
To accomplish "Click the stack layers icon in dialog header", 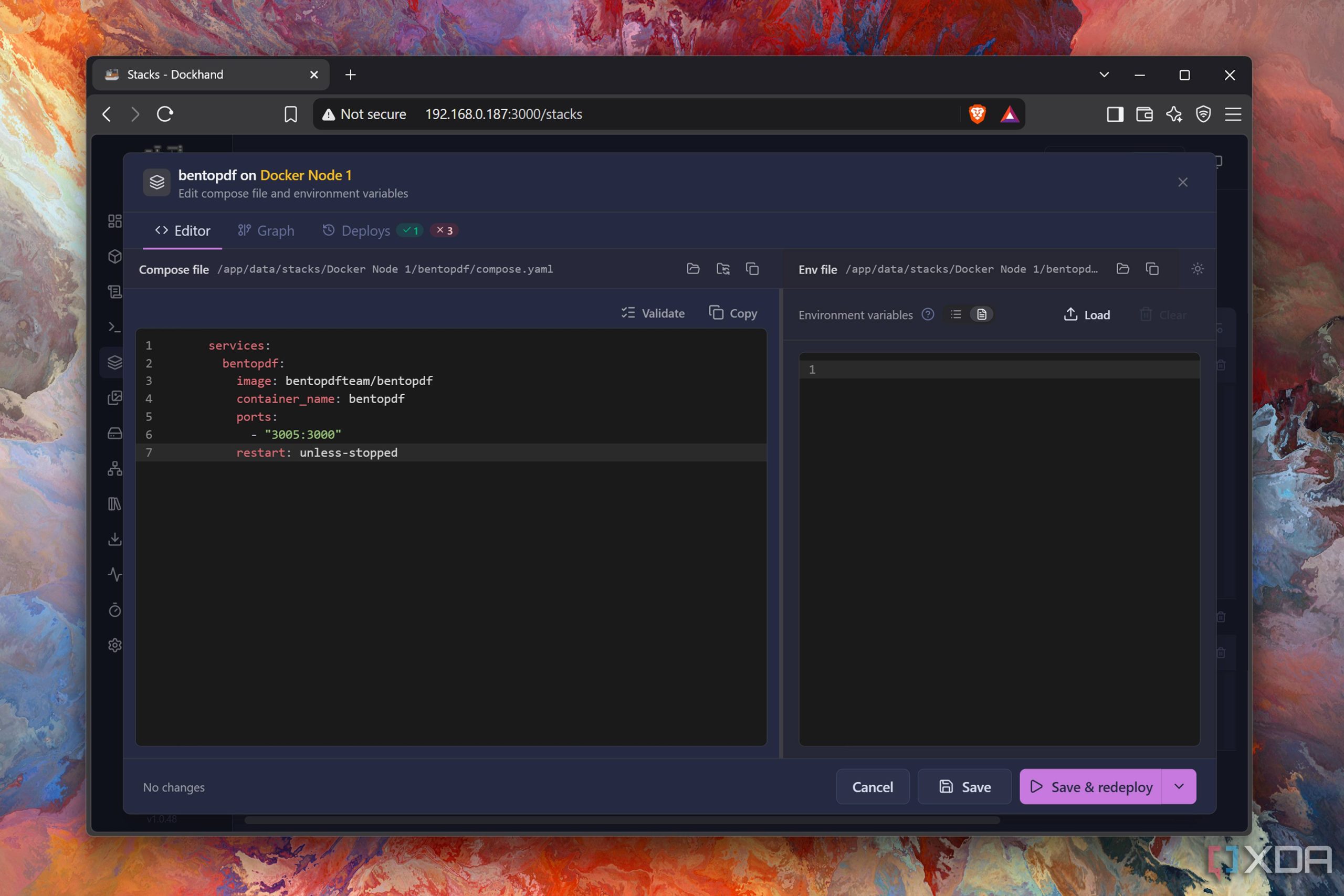I will 156,182.
